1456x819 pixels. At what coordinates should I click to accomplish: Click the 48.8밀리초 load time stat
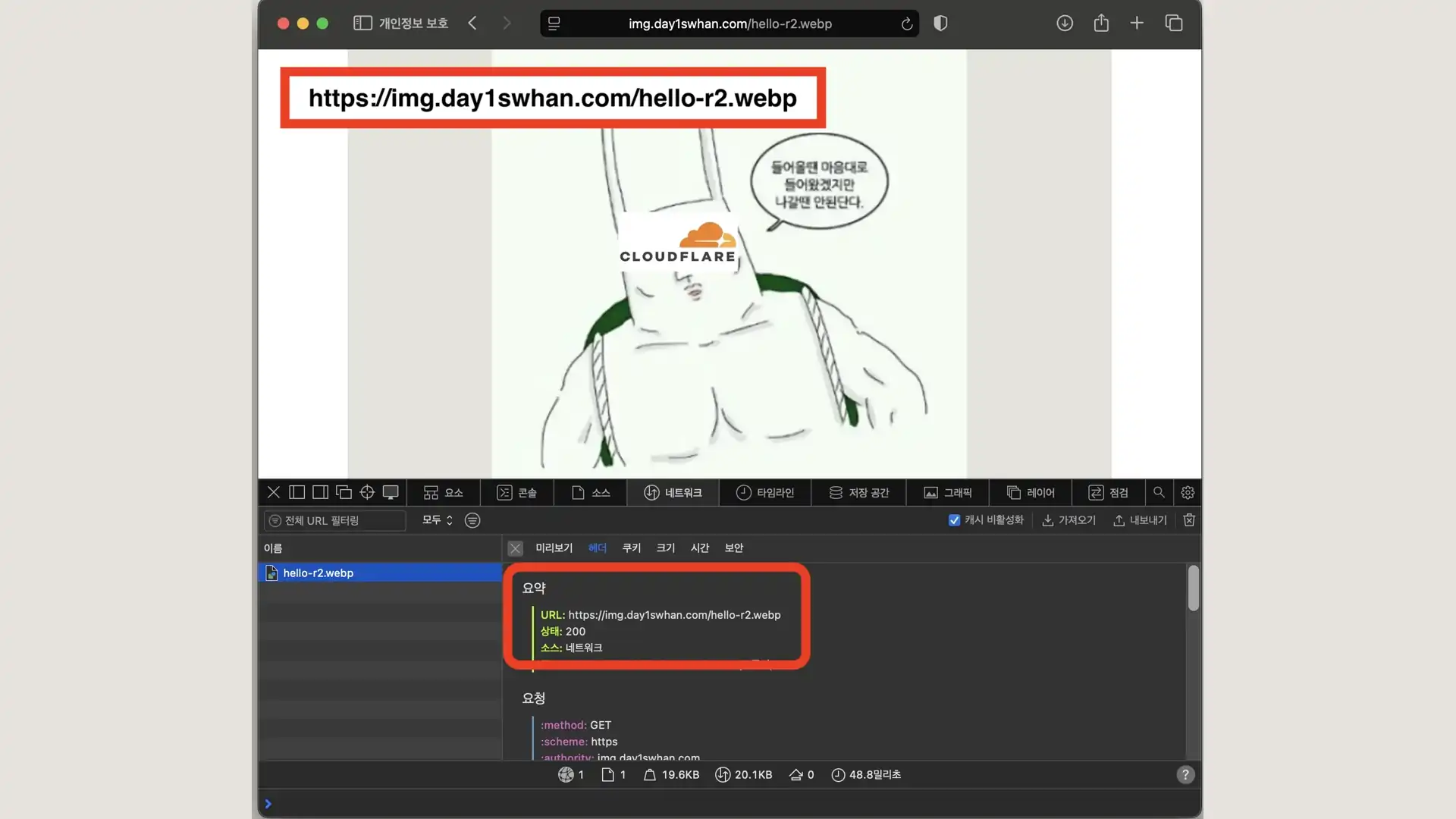tap(866, 774)
